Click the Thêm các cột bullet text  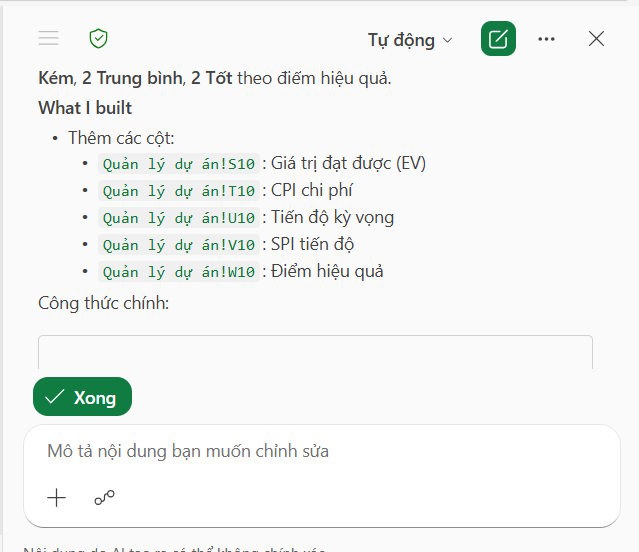[121, 138]
